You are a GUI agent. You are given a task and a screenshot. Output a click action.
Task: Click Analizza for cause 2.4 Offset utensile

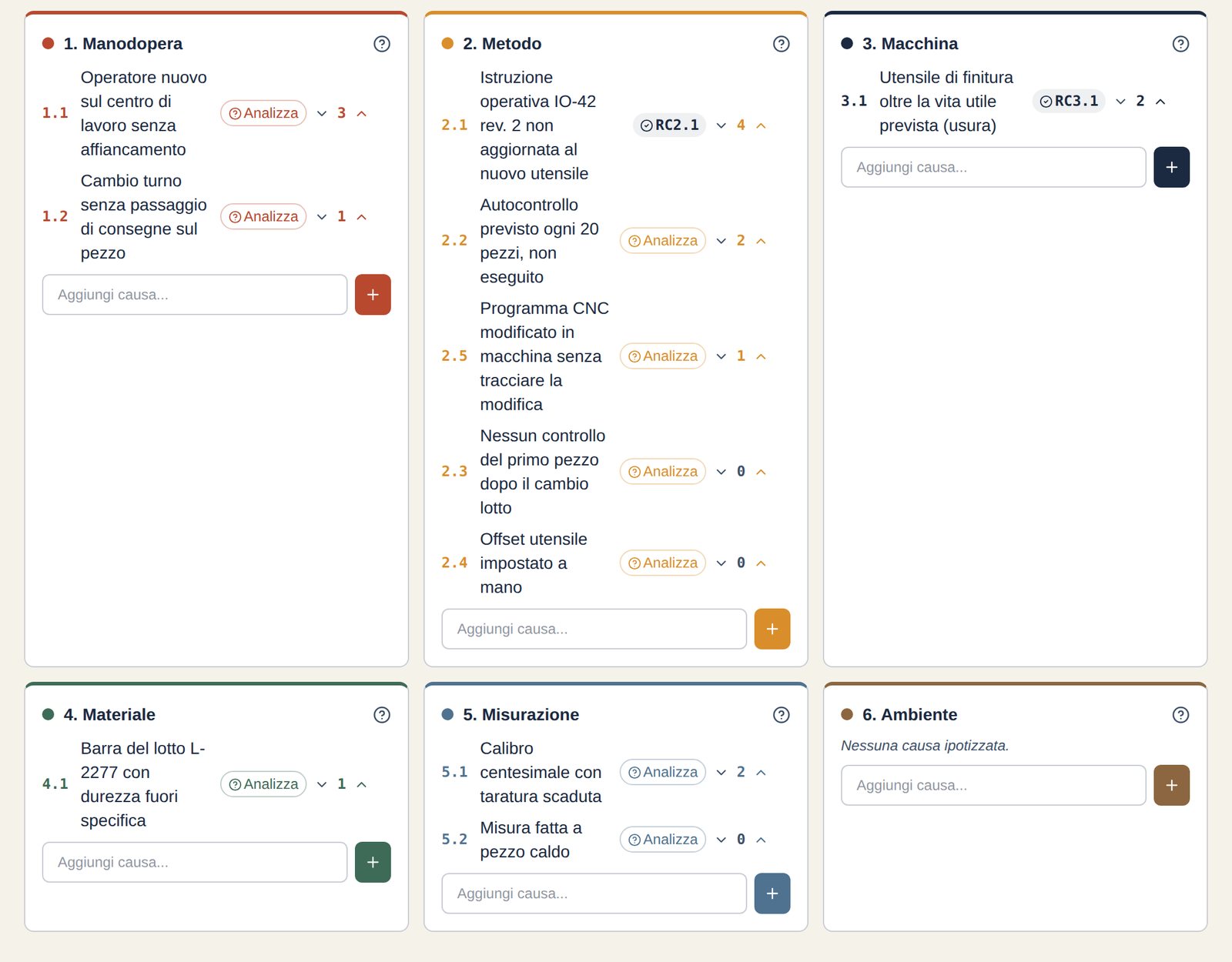tap(663, 563)
